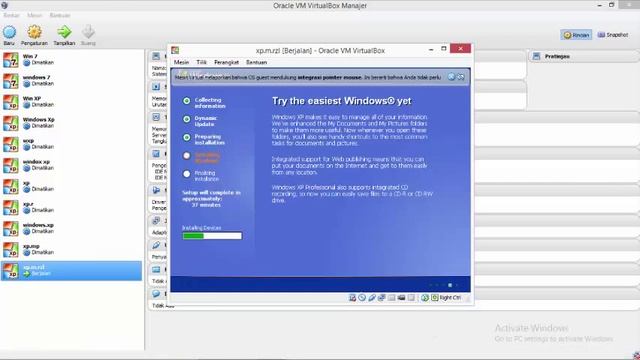Click the Pratinjau preview panel icon

536,56
